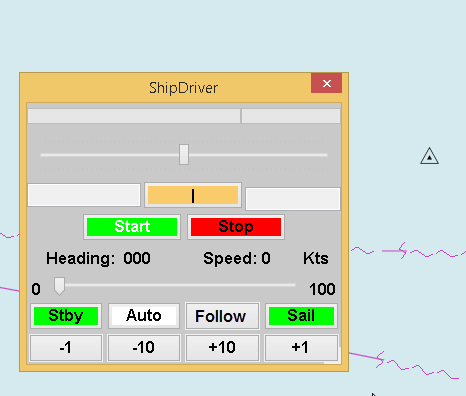Image resolution: width=466 pixels, height=396 pixels.
Task: Select the left empty field beside rudder indicator
Action: pos(84,195)
